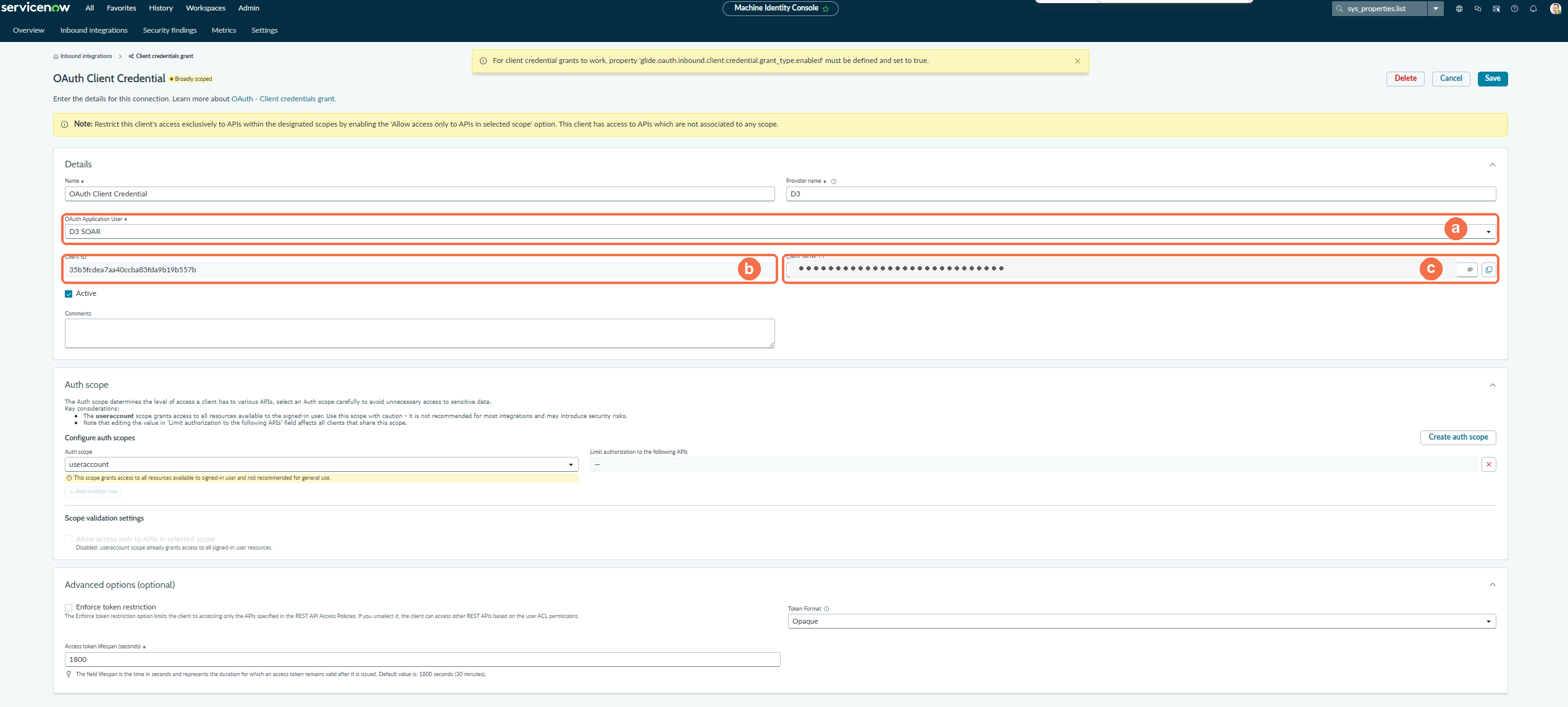Click into the Comments text area
The image size is (1568, 707).
(x=419, y=333)
